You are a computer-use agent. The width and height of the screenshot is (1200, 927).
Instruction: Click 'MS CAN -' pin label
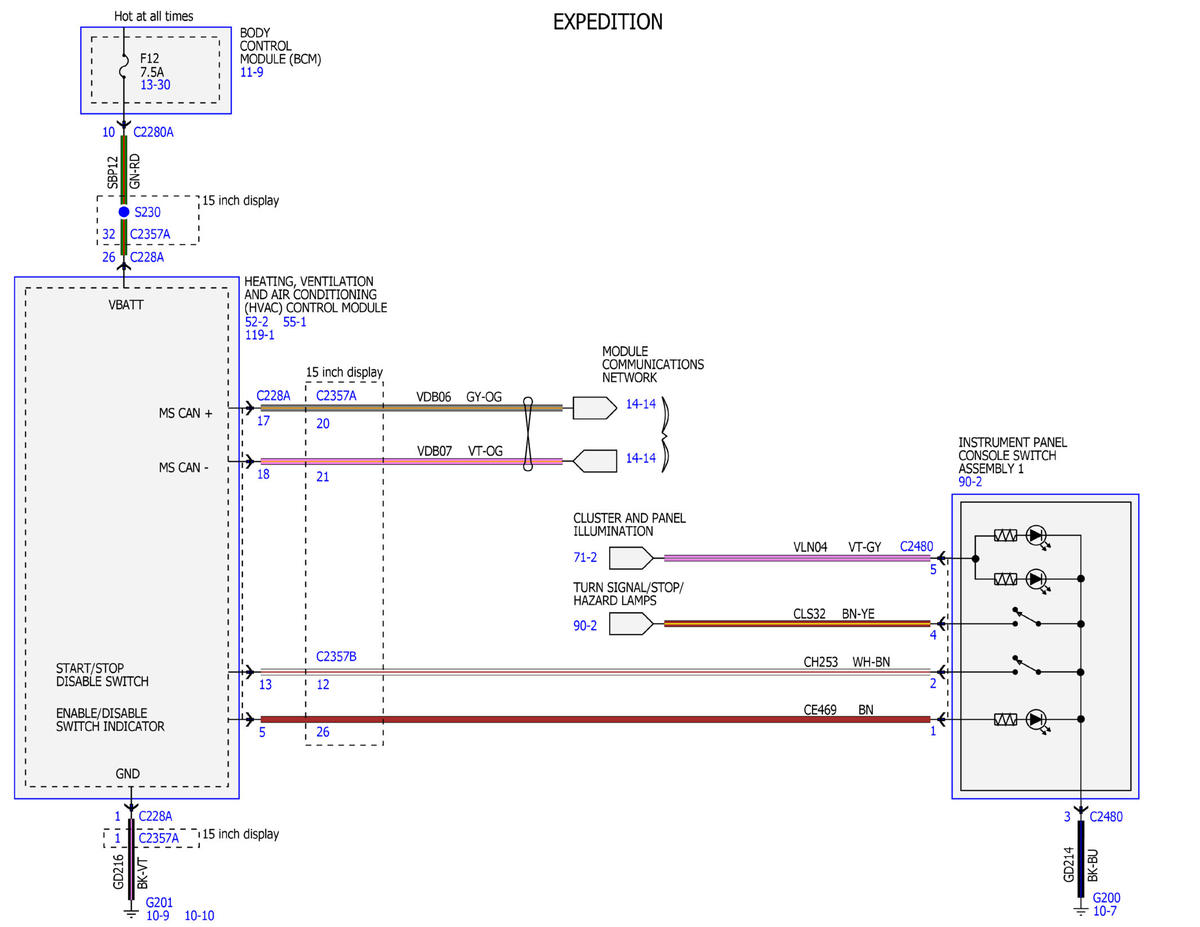tap(184, 466)
